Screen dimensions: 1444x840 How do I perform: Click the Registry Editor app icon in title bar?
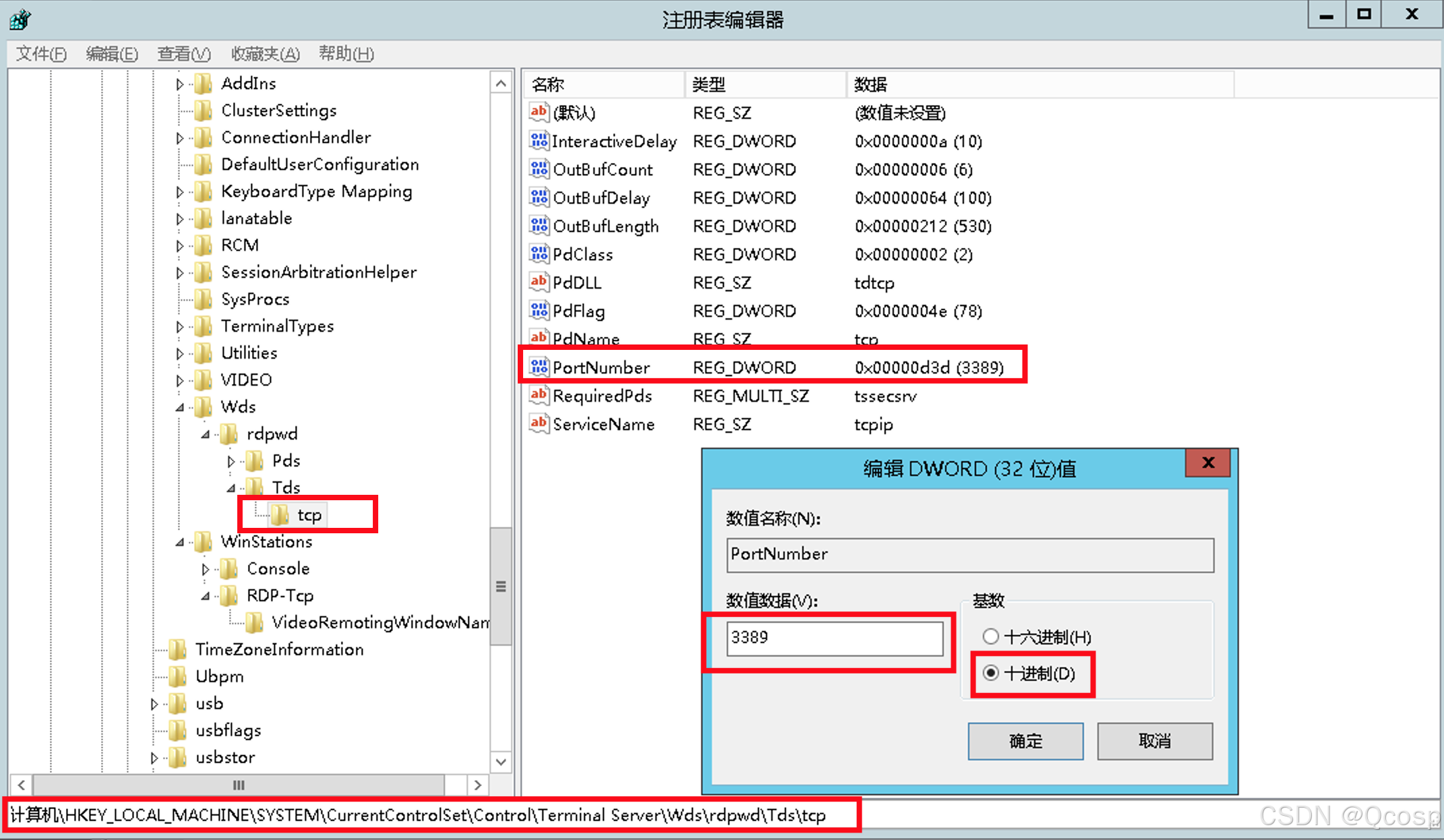pyautogui.click(x=20, y=19)
